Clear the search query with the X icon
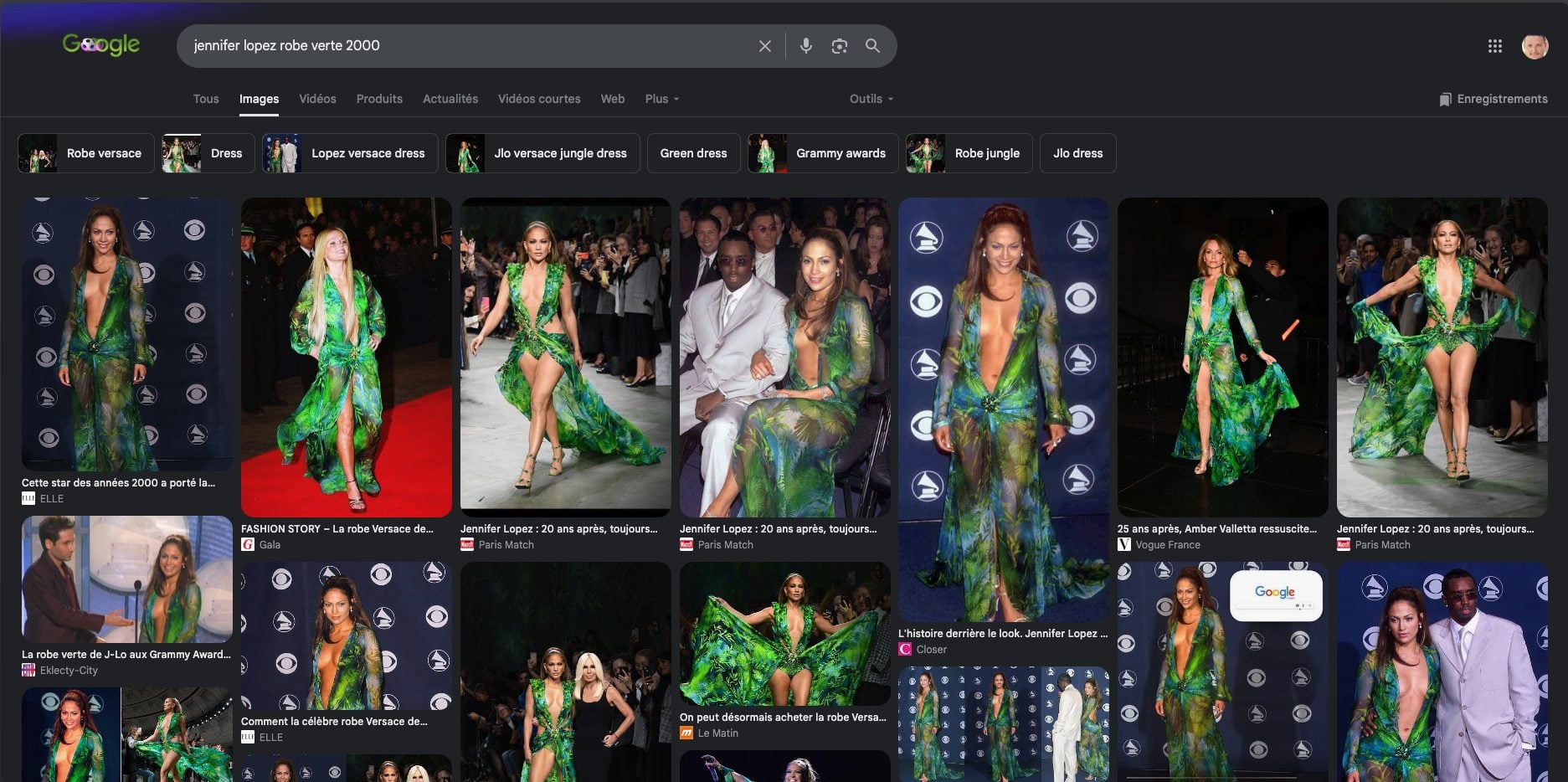The width and height of the screenshot is (1568, 782). click(764, 46)
